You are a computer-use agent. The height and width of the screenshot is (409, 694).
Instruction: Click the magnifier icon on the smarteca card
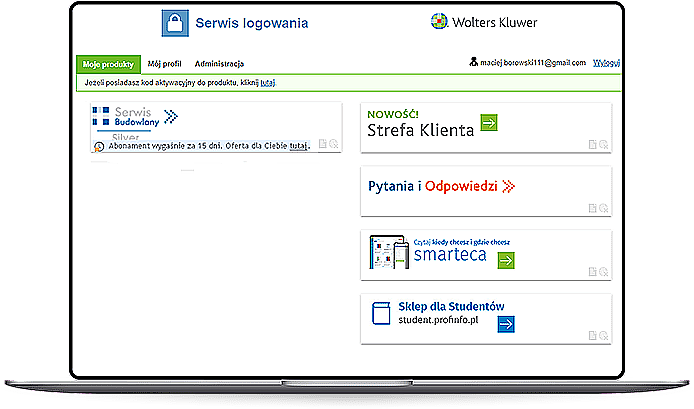coord(604,272)
